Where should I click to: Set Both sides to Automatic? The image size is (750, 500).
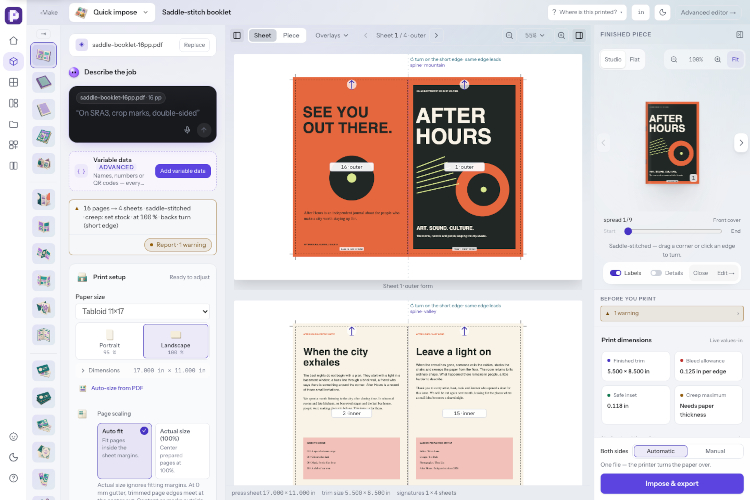661,451
